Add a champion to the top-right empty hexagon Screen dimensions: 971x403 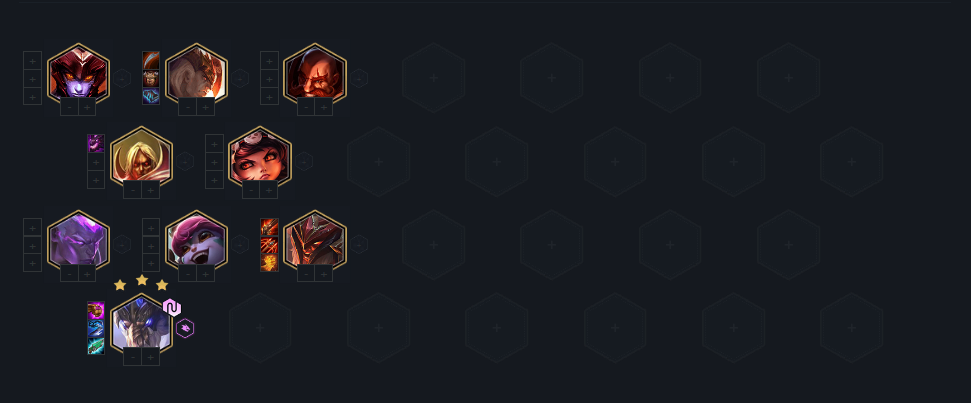(788, 78)
